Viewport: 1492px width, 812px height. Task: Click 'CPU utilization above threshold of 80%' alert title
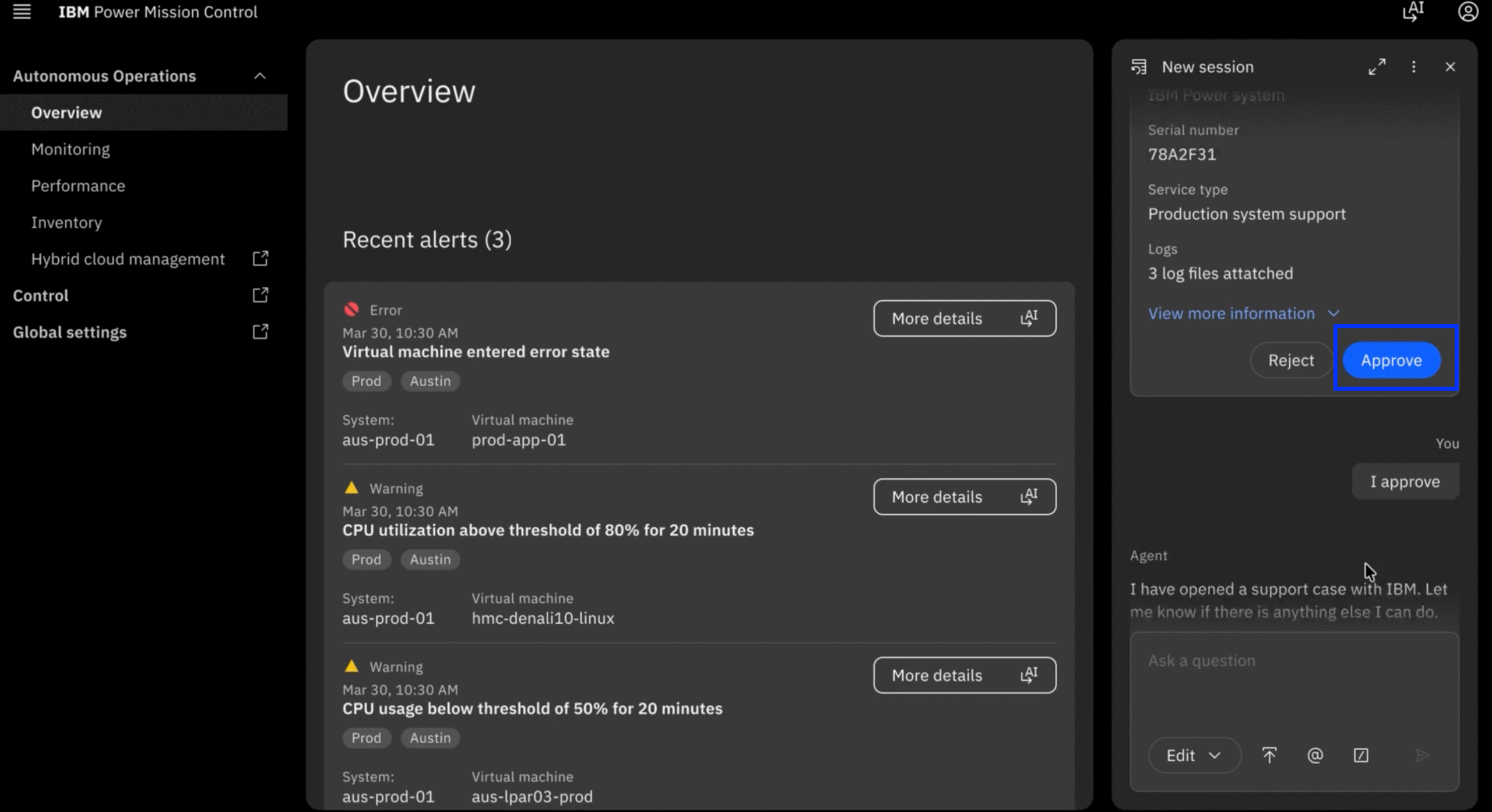pos(548,530)
